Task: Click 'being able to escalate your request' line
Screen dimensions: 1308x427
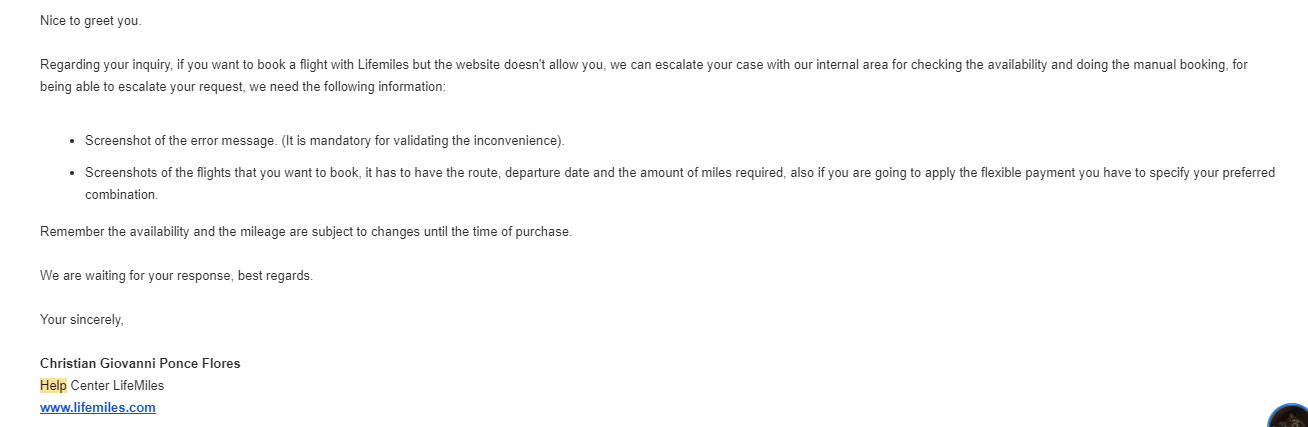Action: click(243, 87)
